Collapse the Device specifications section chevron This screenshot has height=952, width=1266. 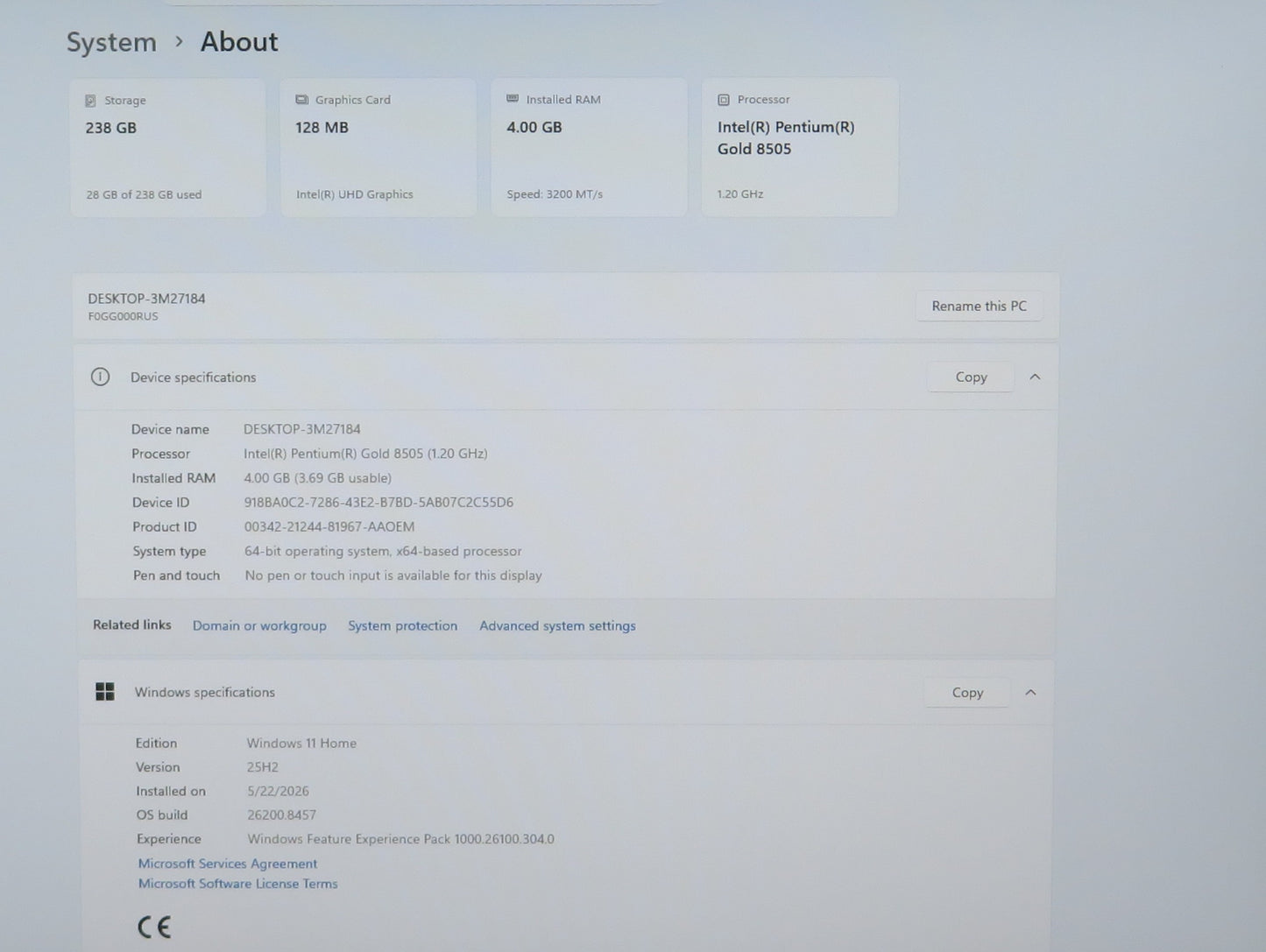1035,377
